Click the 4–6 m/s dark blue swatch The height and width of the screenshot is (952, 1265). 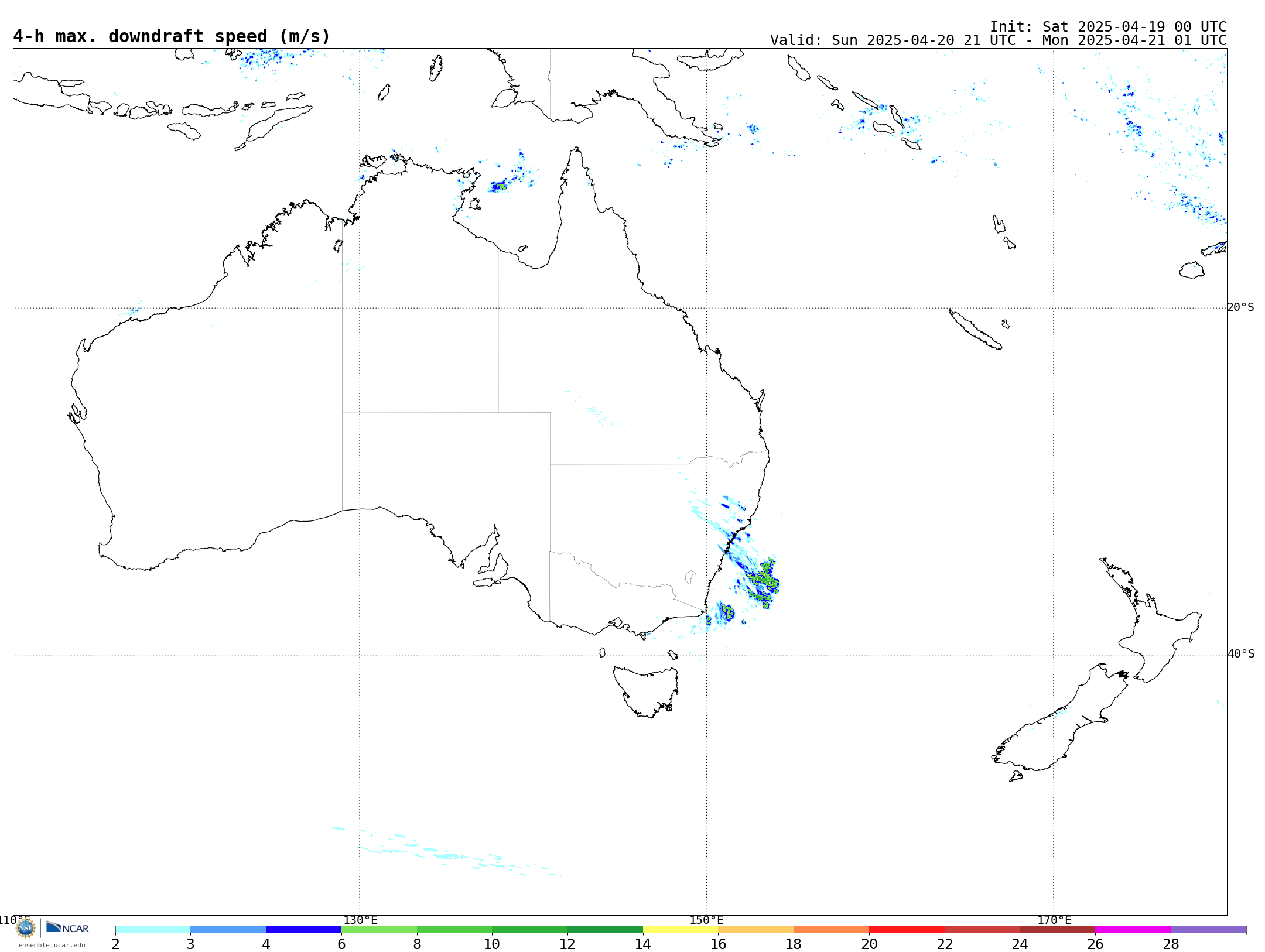pos(303,930)
